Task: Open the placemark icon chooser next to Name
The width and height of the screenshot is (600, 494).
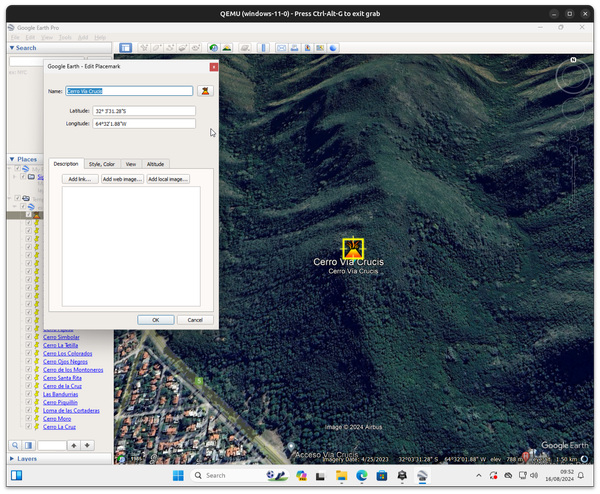Action: point(205,91)
